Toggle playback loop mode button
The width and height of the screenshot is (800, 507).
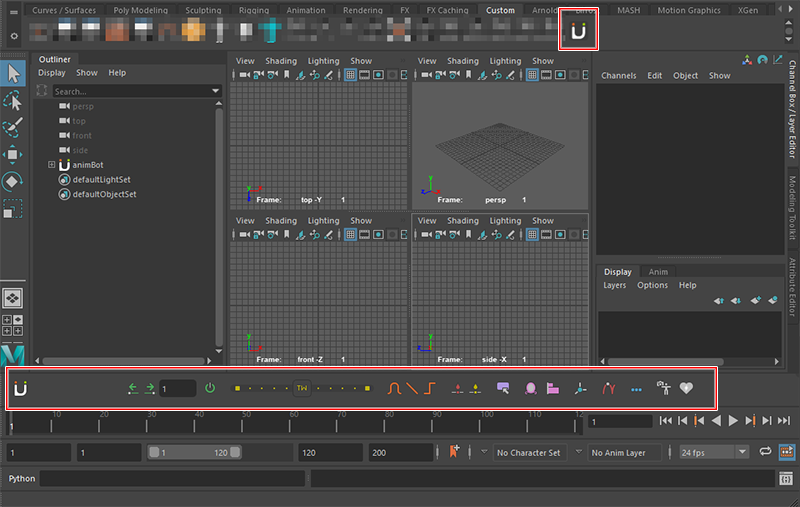766,452
